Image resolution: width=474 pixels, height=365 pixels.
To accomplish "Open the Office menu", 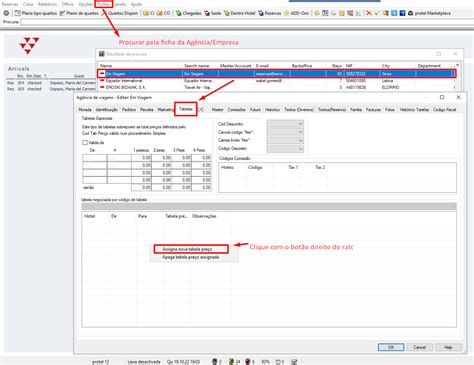I will 68,4.
